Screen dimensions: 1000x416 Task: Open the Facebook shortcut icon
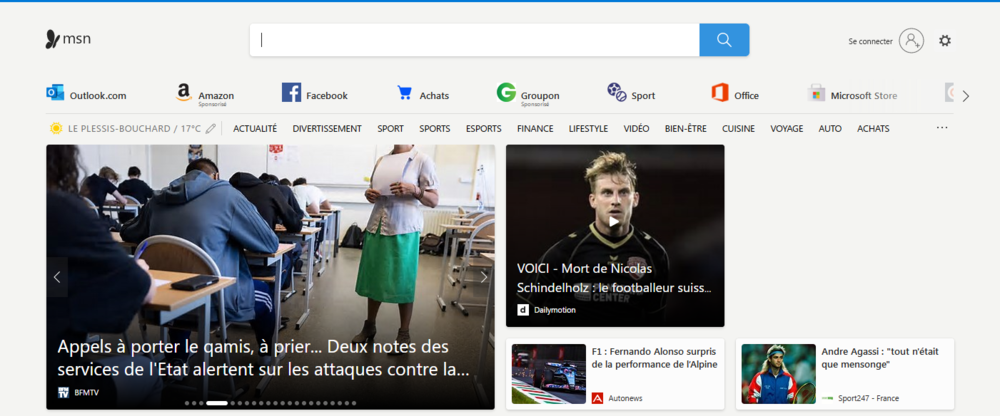click(291, 94)
